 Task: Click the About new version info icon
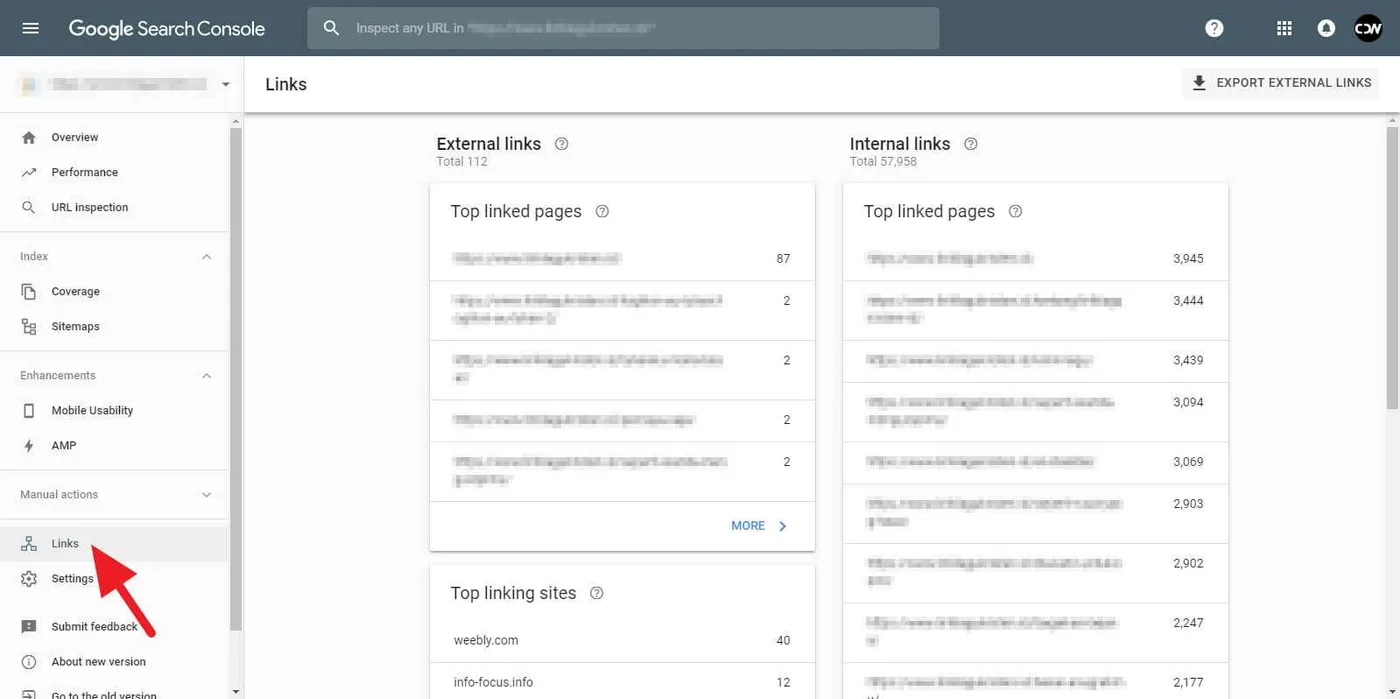pos(29,661)
